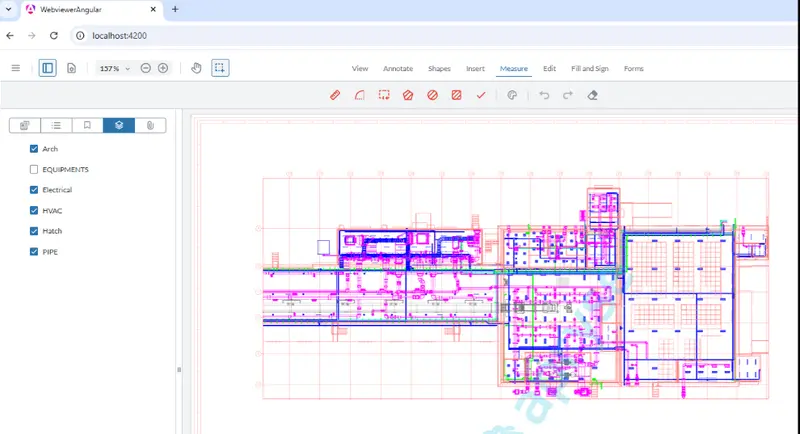The width and height of the screenshot is (800, 434).
Task: Select the check mark count tool
Action: (x=481, y=96)
